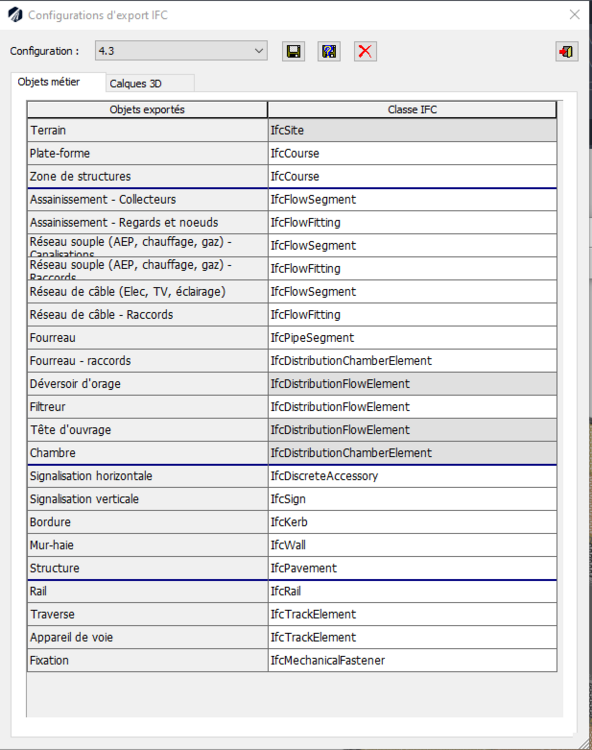This screenshot has height=750, width=592.
Task: Click IfcPavement cell in Structure row
Action: point(412,568)
